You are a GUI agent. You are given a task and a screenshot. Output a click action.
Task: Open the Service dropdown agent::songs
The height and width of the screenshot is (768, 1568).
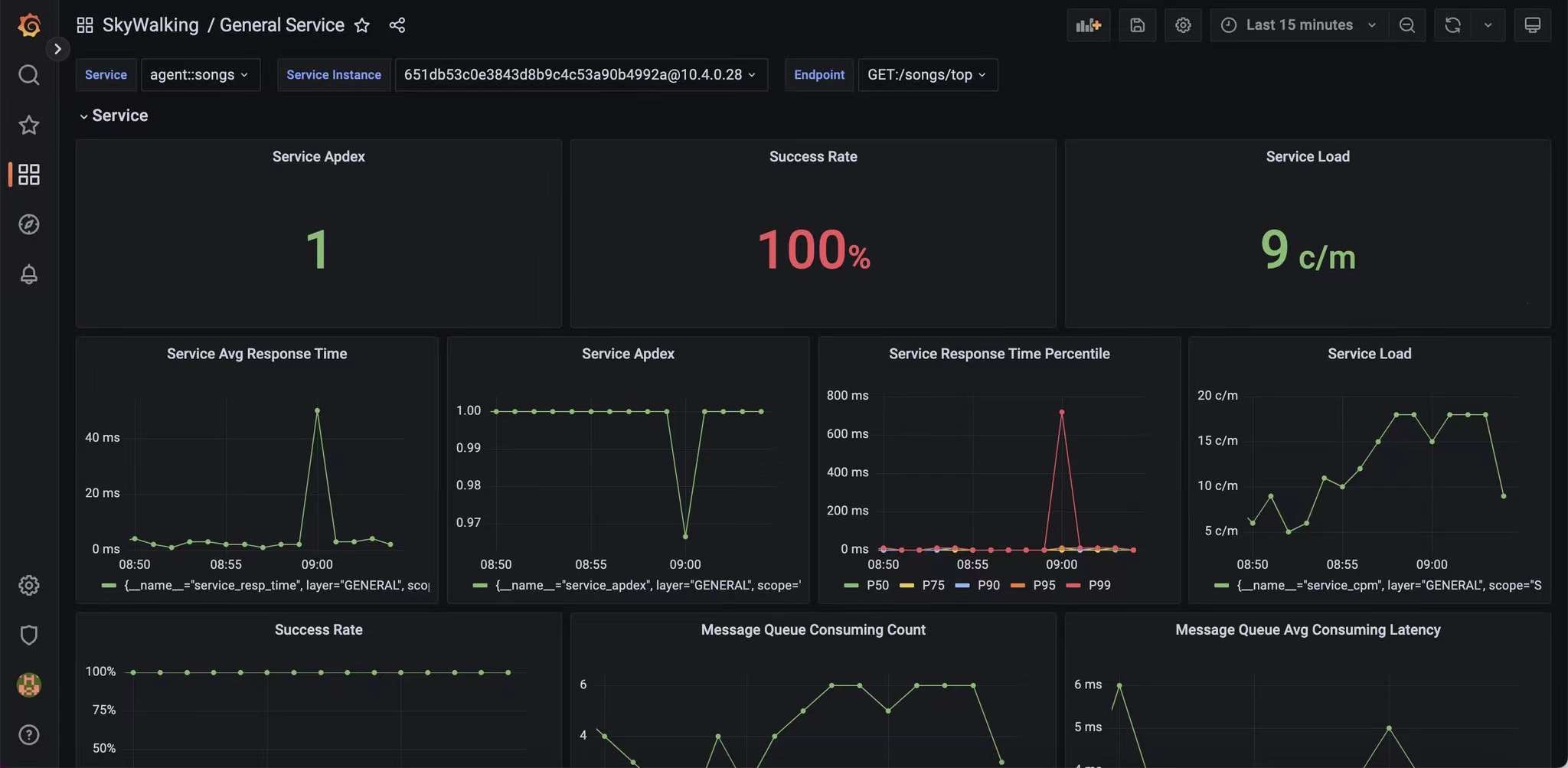click(199, 75)
